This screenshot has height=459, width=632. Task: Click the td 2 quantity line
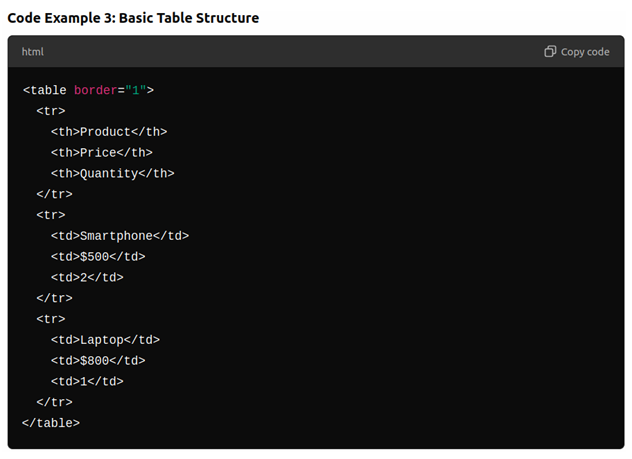tap(87, 278)
